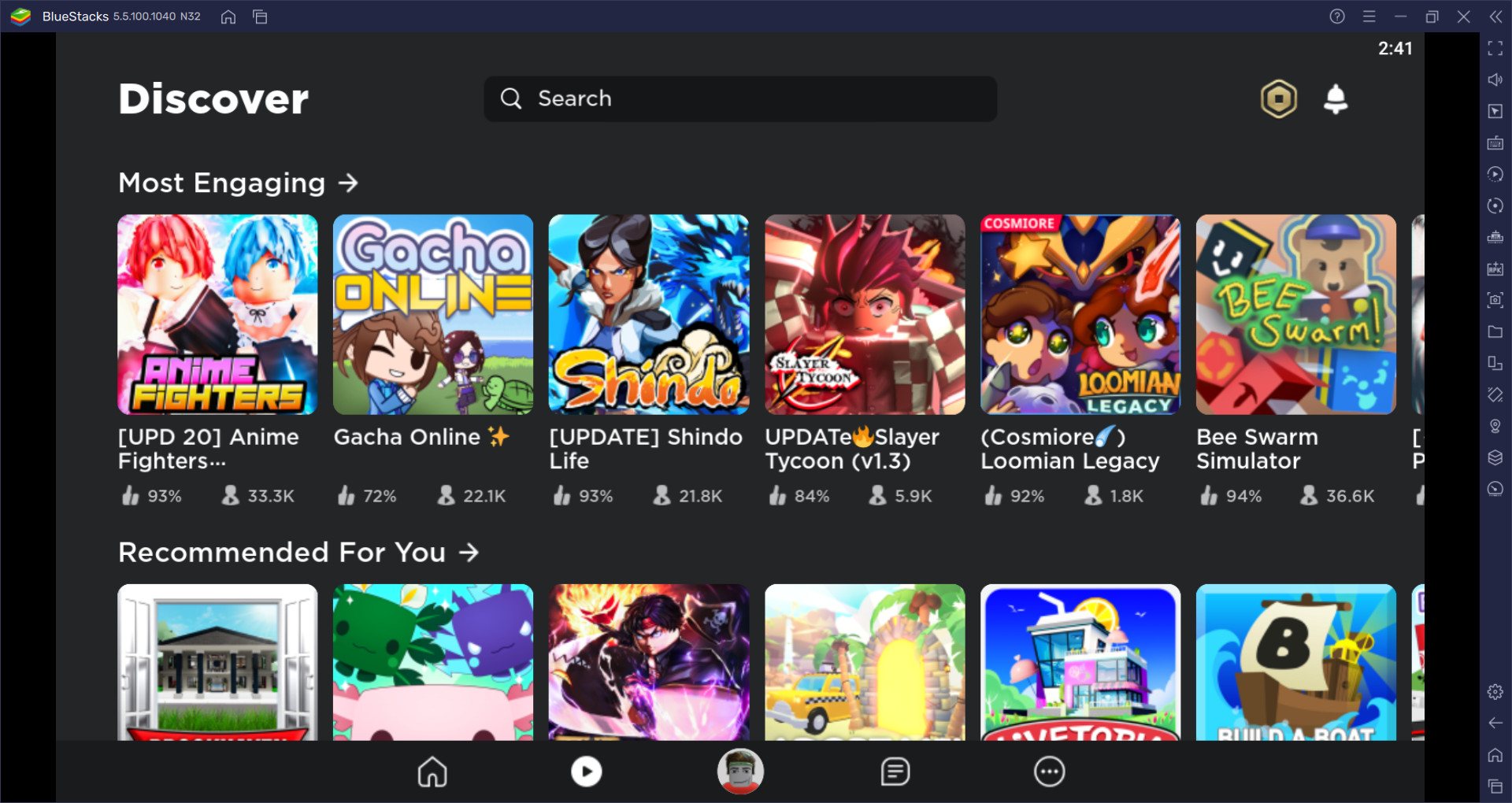Open BlueStacks hamburger menu
The image size is (1512, 803).
pyautogui.click(x=1369, y=17)
